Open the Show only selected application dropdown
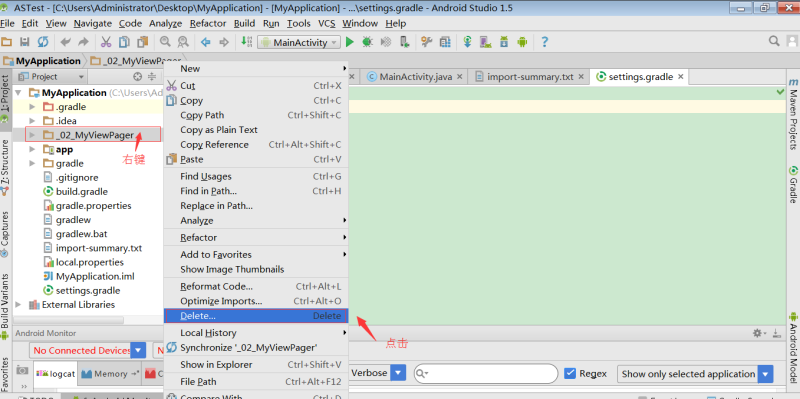The image size is (800, 399). [695, 374]
